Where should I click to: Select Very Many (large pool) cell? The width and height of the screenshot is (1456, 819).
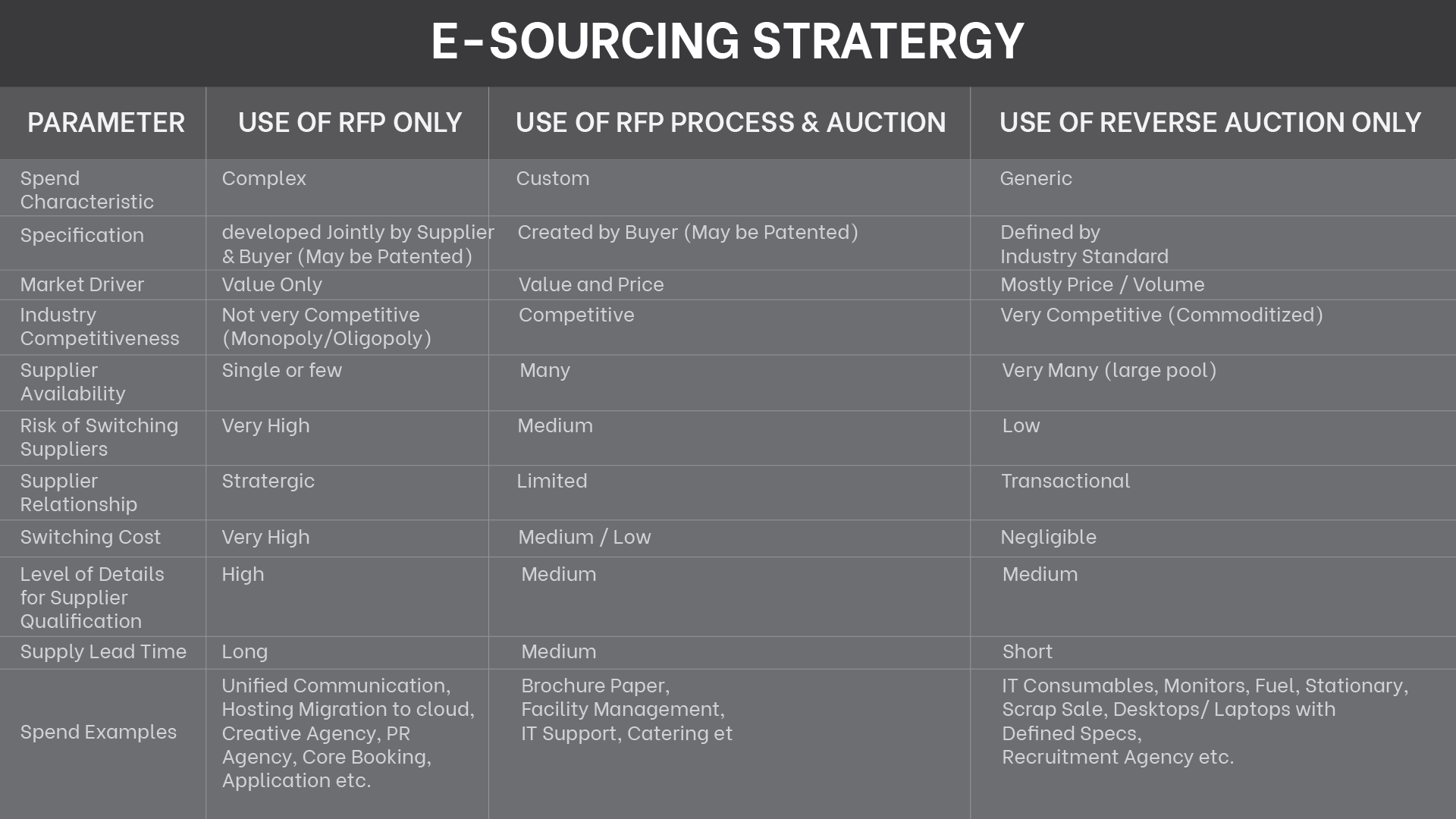tap(1109, 370)
